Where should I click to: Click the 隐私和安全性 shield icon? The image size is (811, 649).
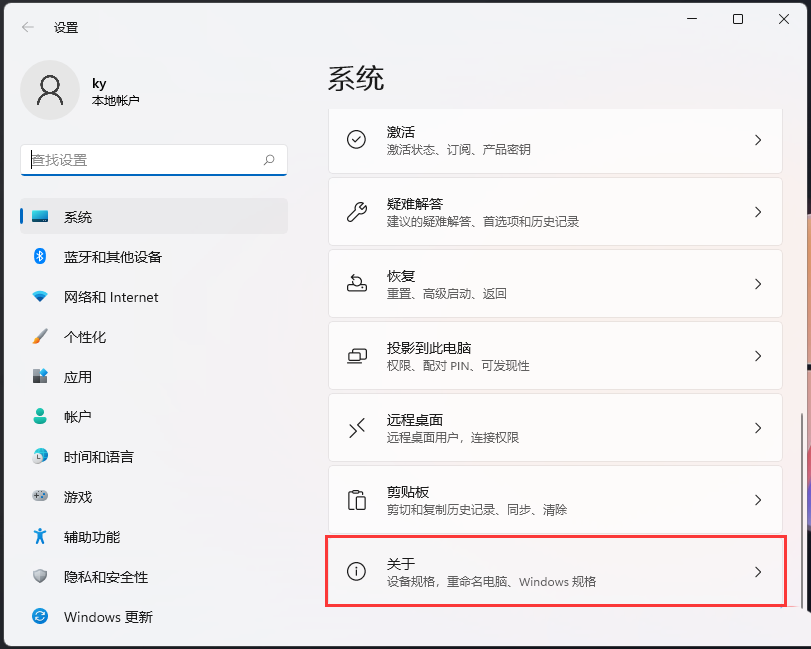(x=38, y=577)
